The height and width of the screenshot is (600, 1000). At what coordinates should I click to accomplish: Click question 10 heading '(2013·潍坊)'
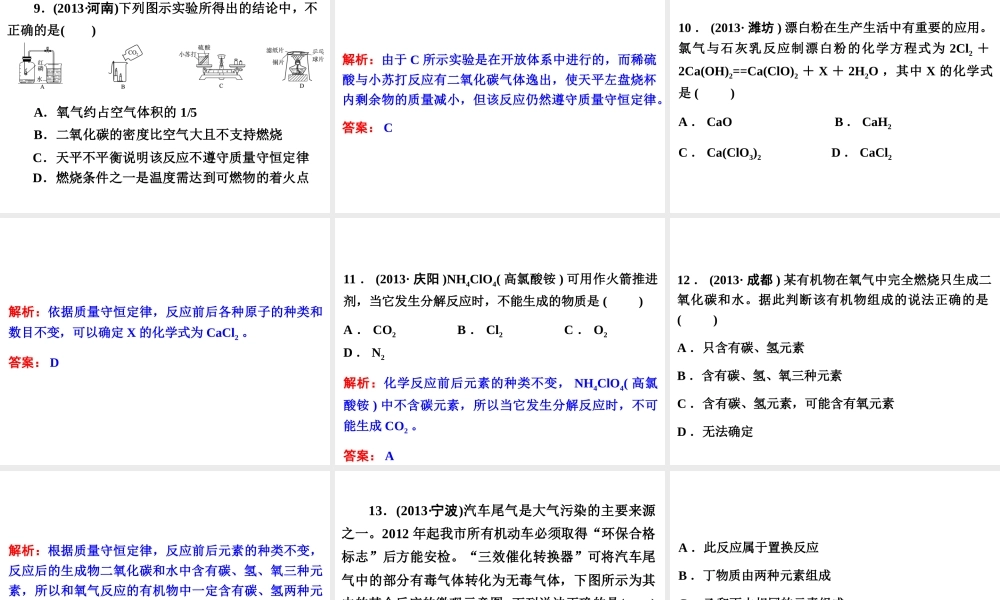pos(746,27)
